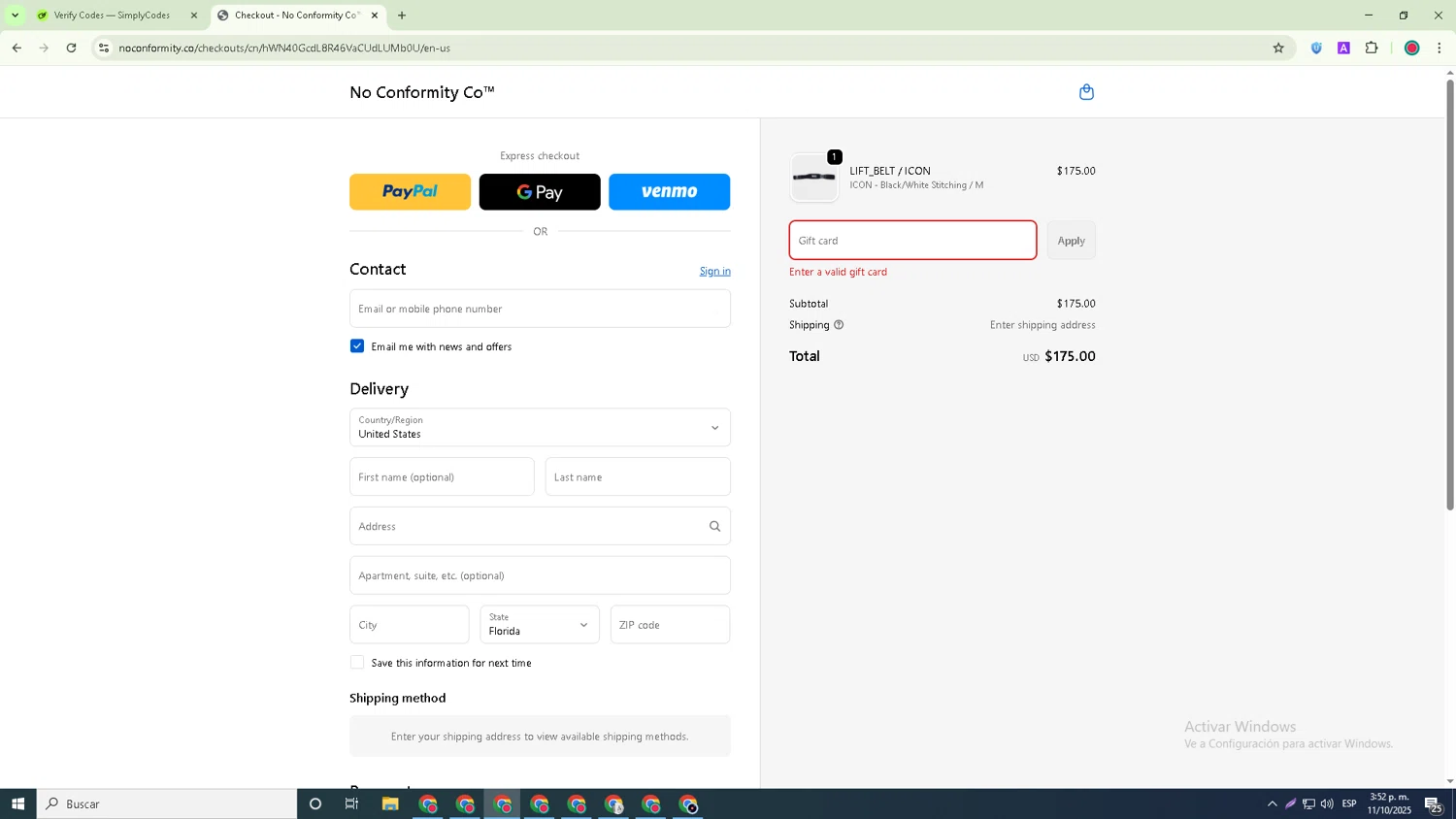The width and height of the screenshot is (1456, 819).
Task: Click the 'Total' label in order summary
Action: pyautogui.click(x=805, y=356)
